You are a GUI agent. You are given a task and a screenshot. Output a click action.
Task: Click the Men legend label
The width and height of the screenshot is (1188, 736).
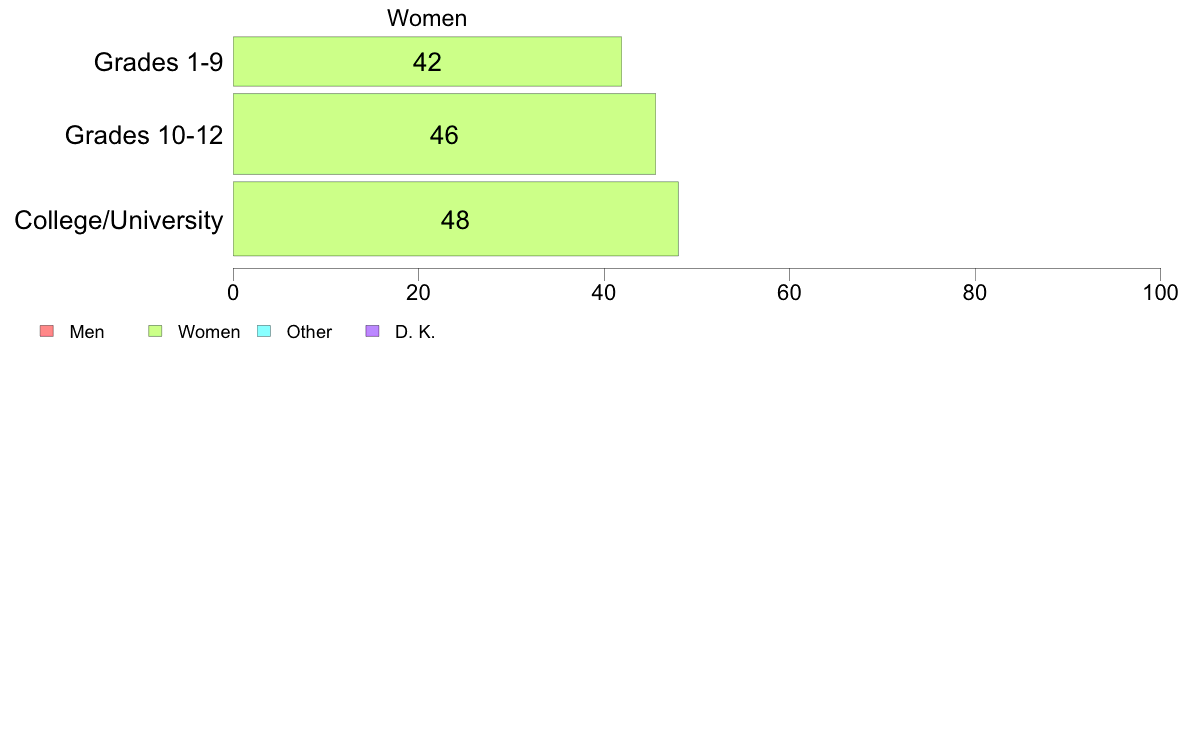coord(87,332)
